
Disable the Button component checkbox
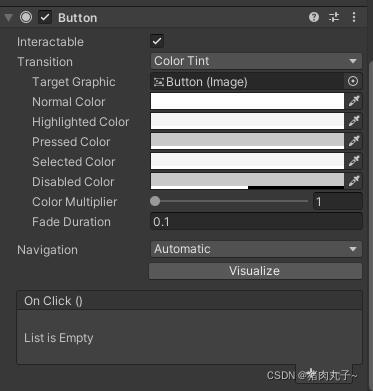coord(45,17)
